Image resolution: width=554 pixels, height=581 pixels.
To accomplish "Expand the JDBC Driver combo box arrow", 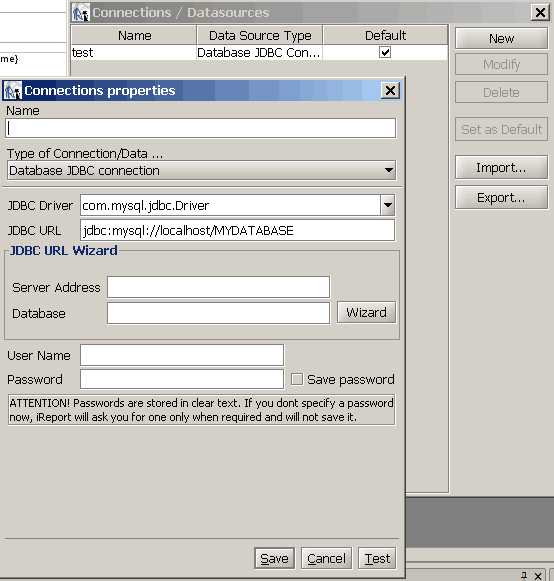I will 388,205.
